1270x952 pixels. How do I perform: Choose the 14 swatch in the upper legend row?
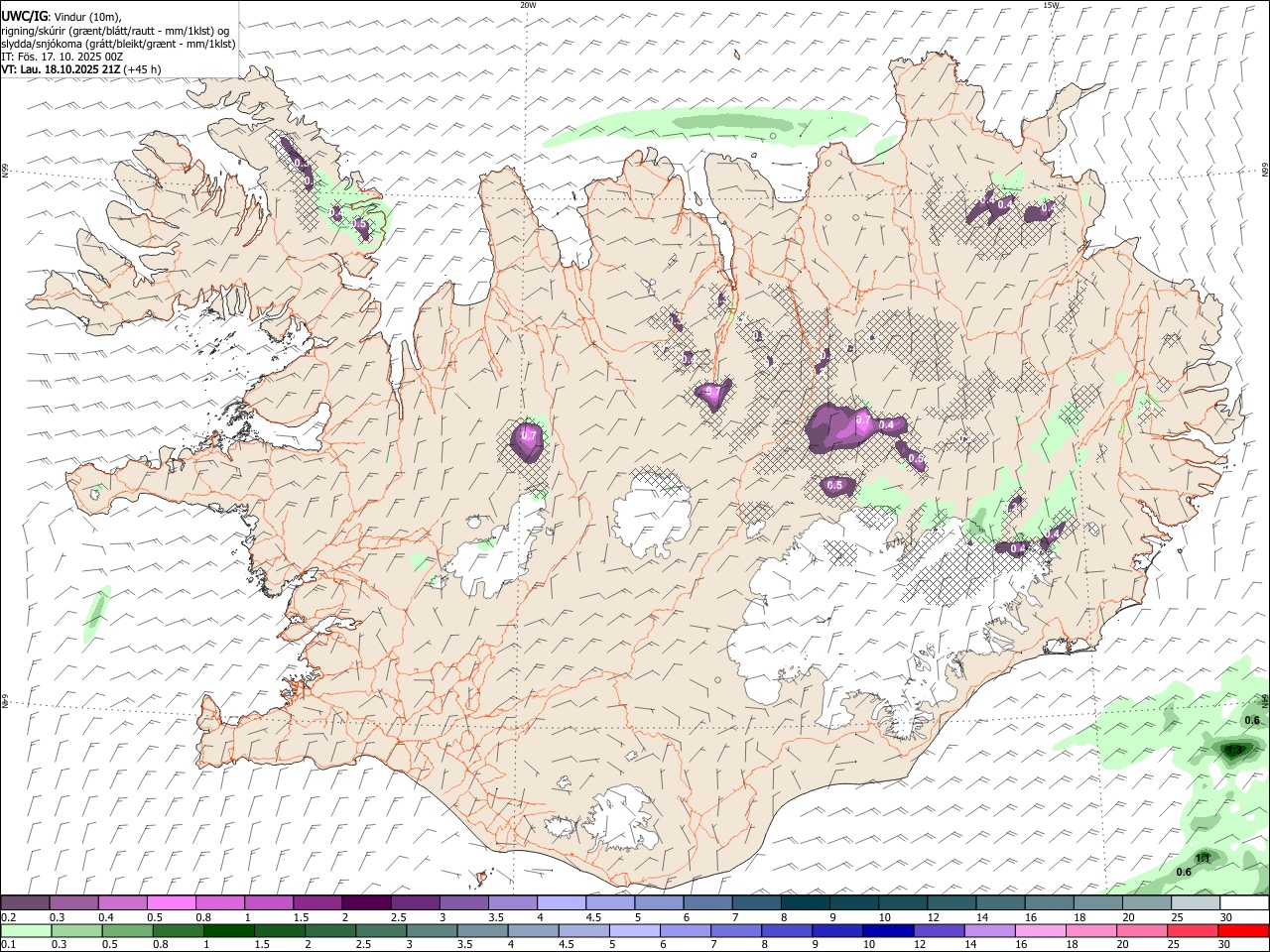coord(1001,903)
